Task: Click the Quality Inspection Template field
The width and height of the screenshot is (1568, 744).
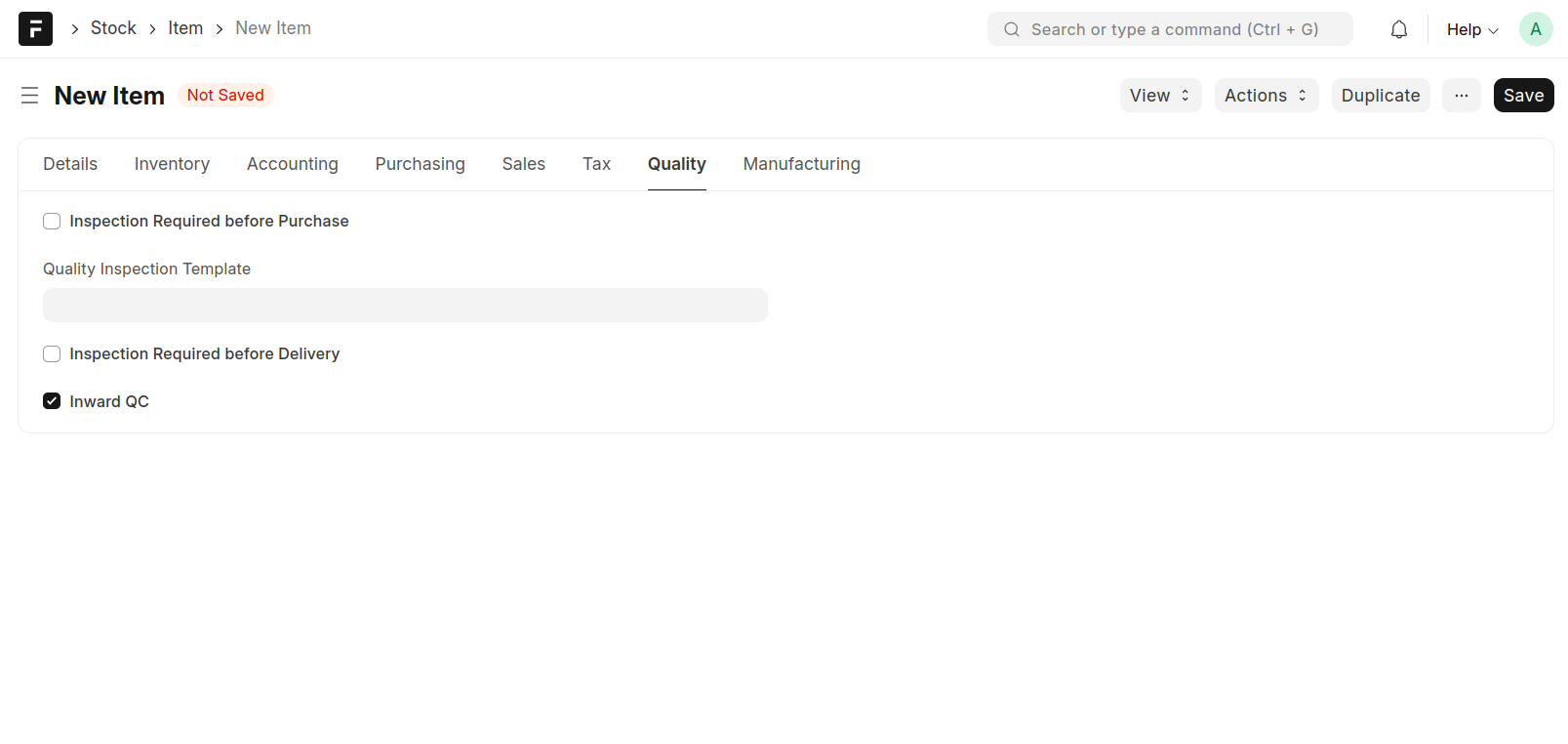Action: click(405, 305)
